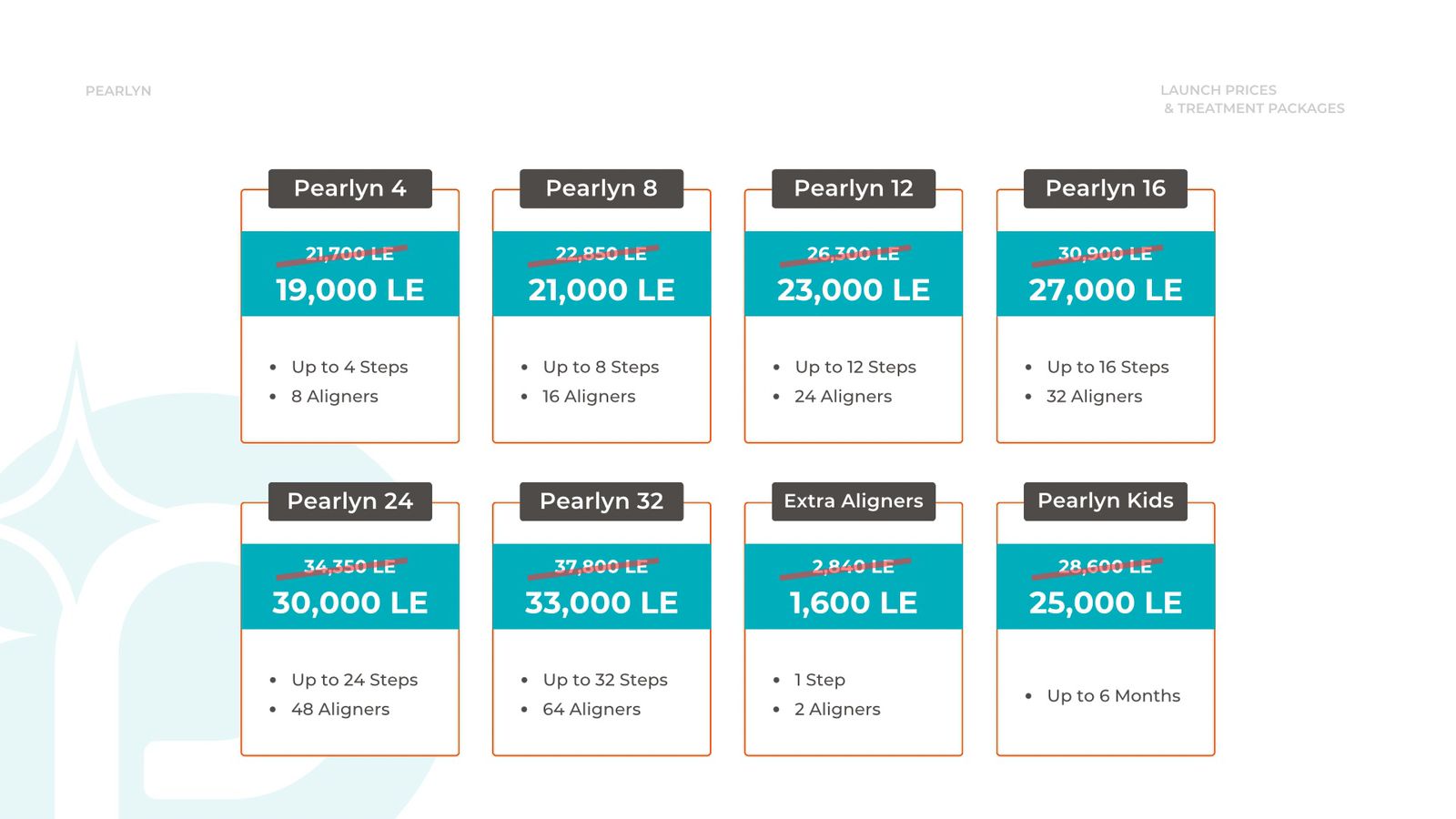Select the Pearlyn 8 package header
The height and width of the screenshot is (819, 1456).
point(601,188)
